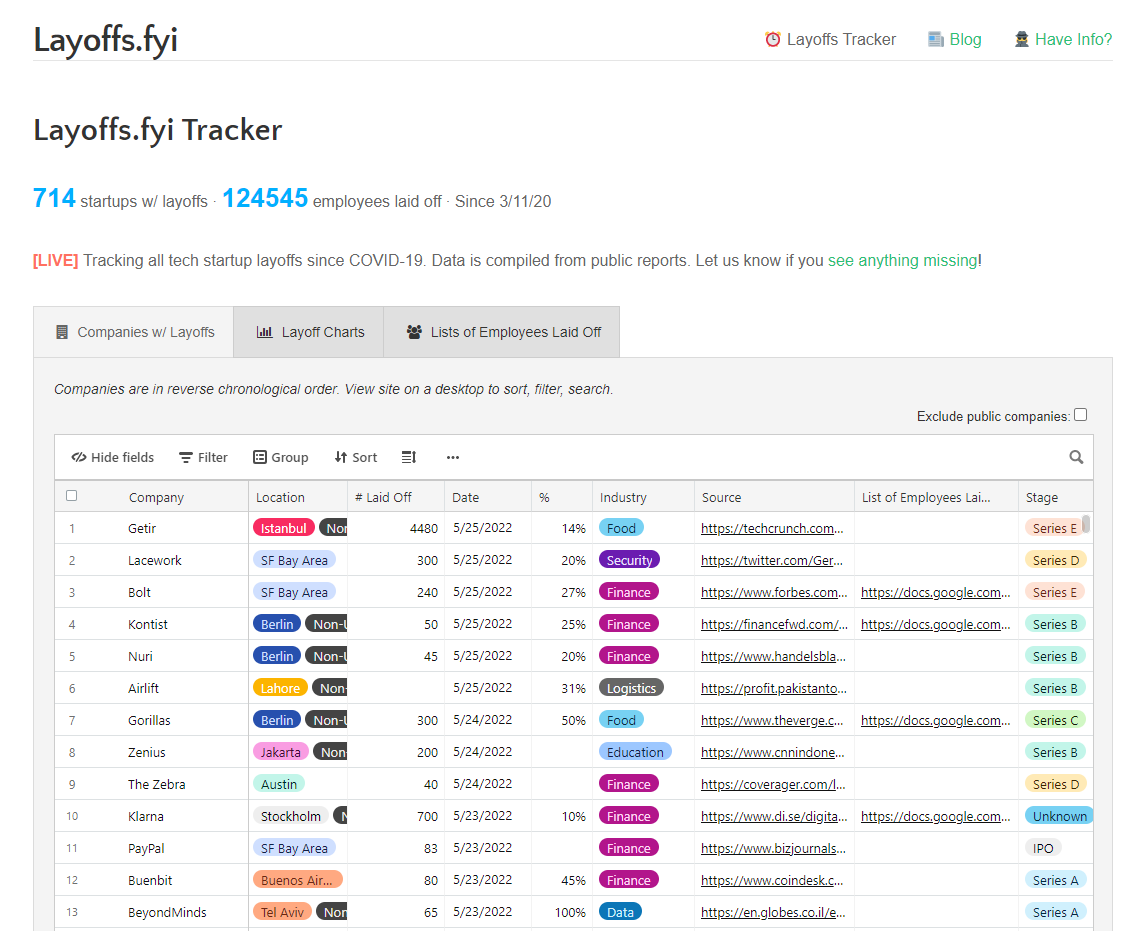
Task: Click the IPO stage tag for PayPal
Action: point(1043,849)
